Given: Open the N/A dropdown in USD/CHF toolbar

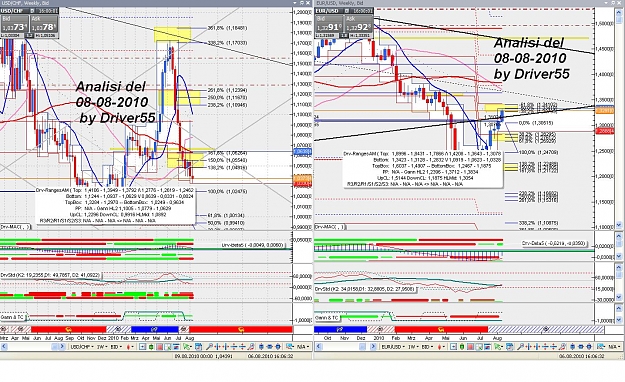Looking at the screenshot, I should (x=304, y=347).
